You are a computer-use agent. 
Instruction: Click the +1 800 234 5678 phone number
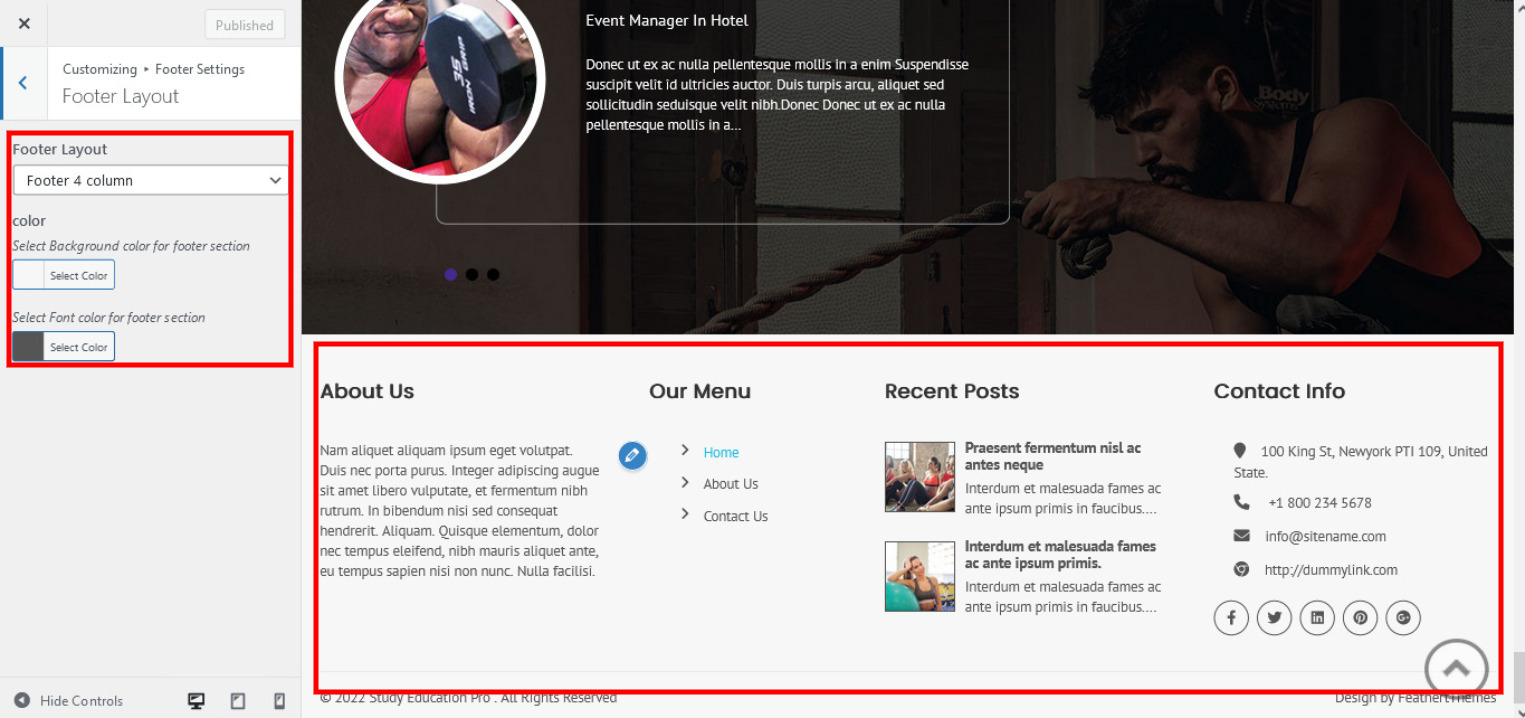1320,503
